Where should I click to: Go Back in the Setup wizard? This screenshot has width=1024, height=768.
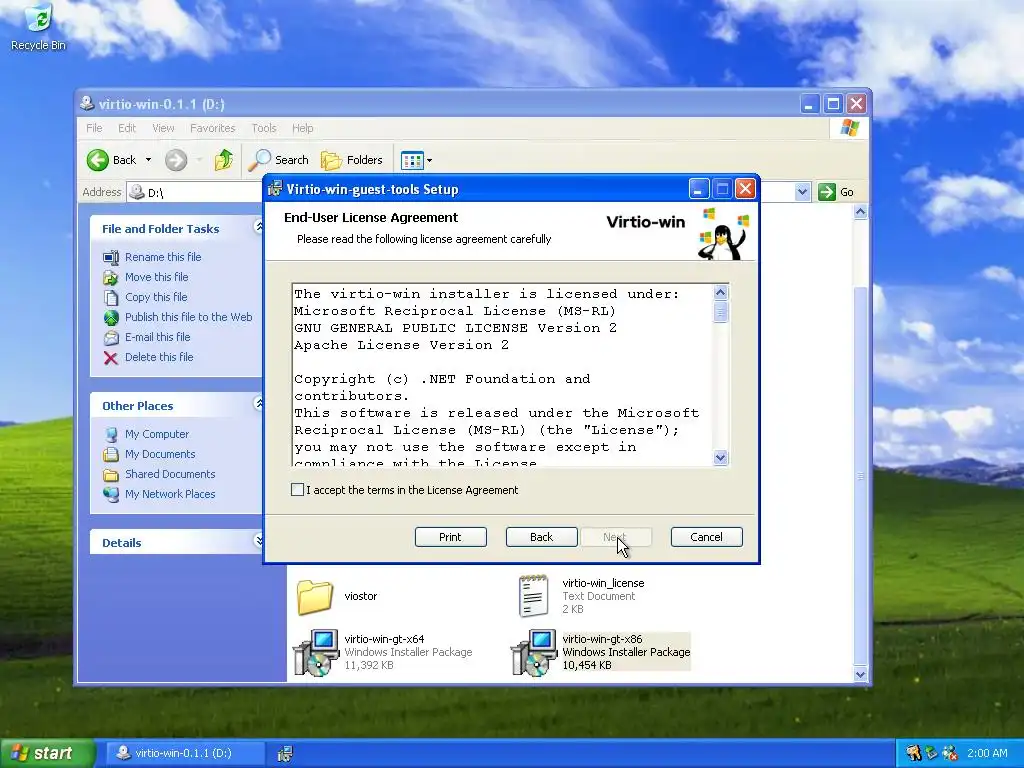541,537
